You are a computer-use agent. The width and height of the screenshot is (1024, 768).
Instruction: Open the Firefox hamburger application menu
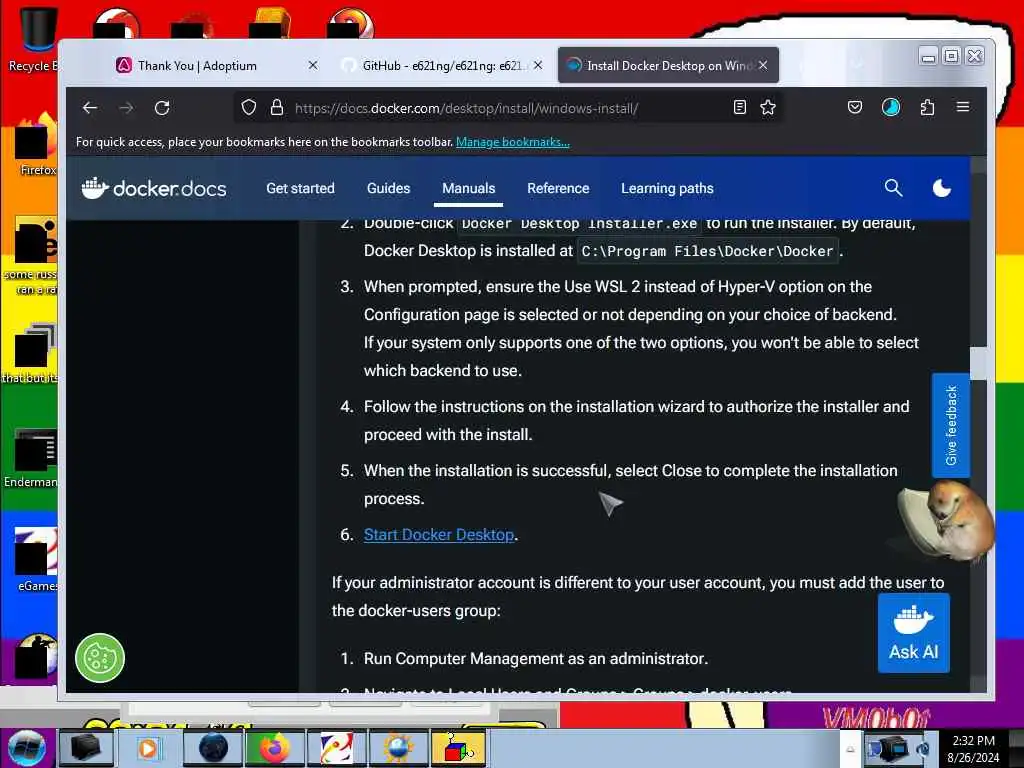point(963,108)
